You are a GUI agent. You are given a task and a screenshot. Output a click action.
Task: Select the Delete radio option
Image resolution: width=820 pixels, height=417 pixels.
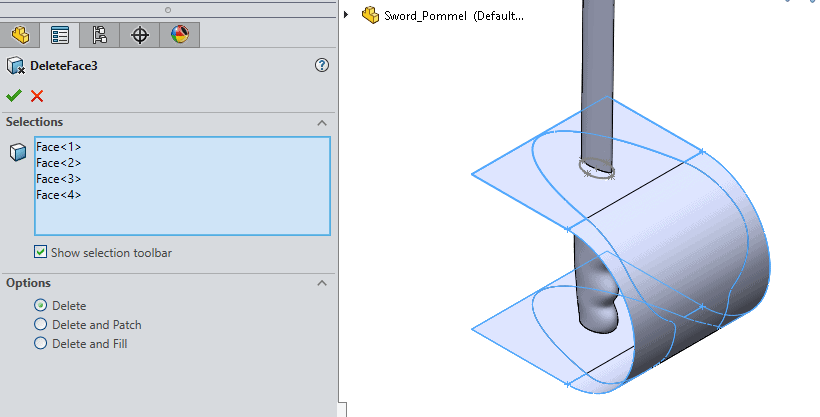pos(41,305)
